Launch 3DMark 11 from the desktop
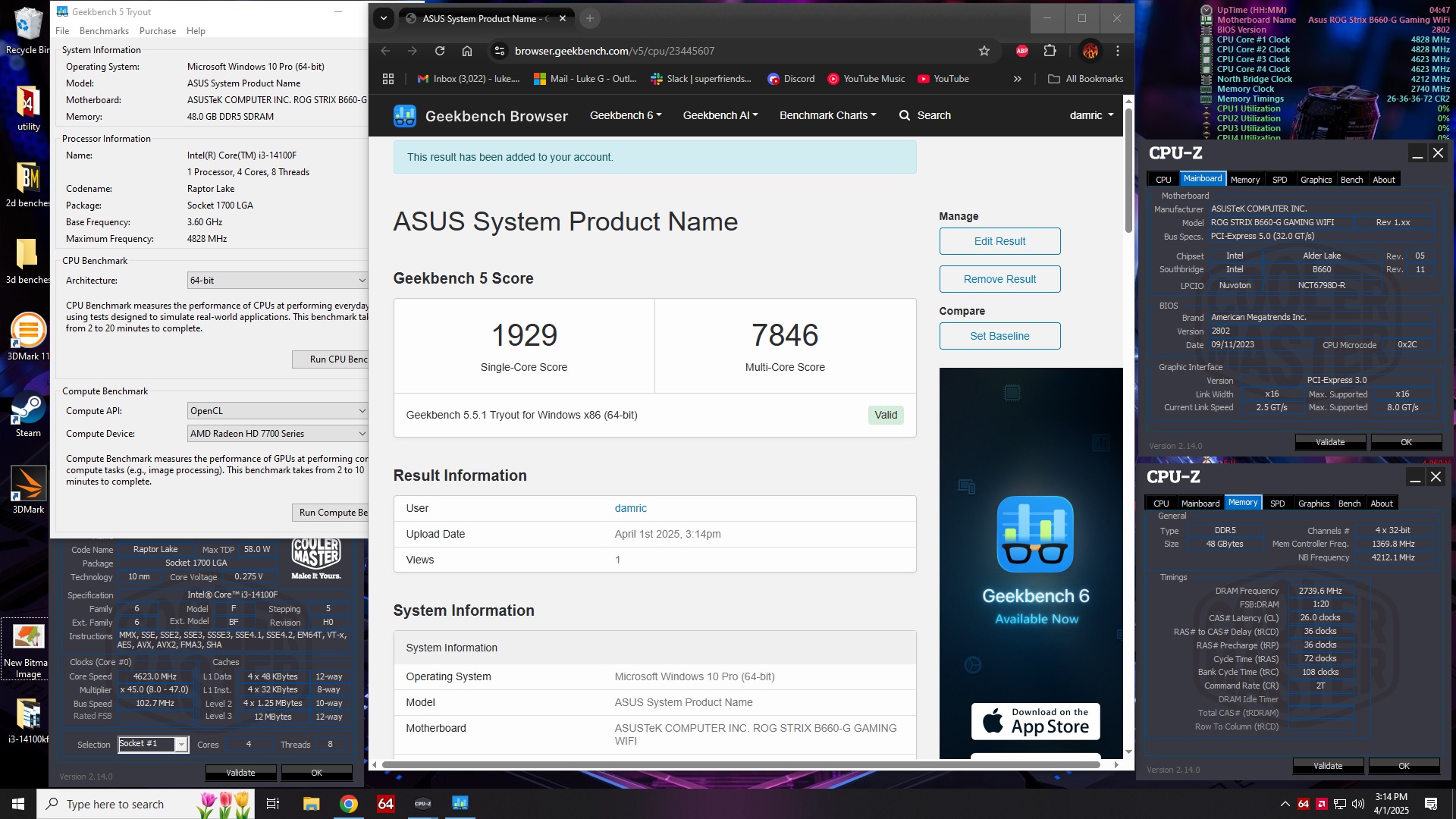The width and height of the screenshot is (1456, 819). (28, 337)
